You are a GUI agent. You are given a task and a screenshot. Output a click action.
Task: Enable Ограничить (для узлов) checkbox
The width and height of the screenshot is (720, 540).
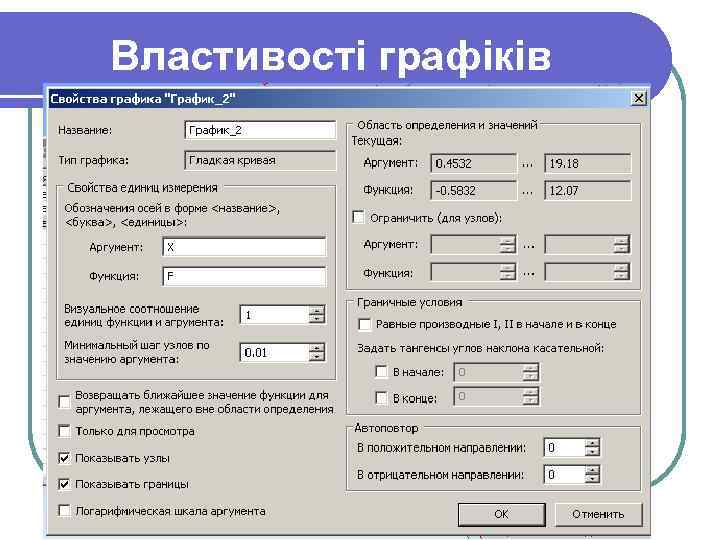tap(359, 217)
